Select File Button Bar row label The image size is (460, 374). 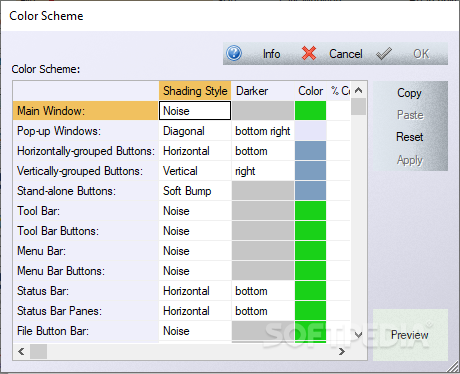click(85, 331)
